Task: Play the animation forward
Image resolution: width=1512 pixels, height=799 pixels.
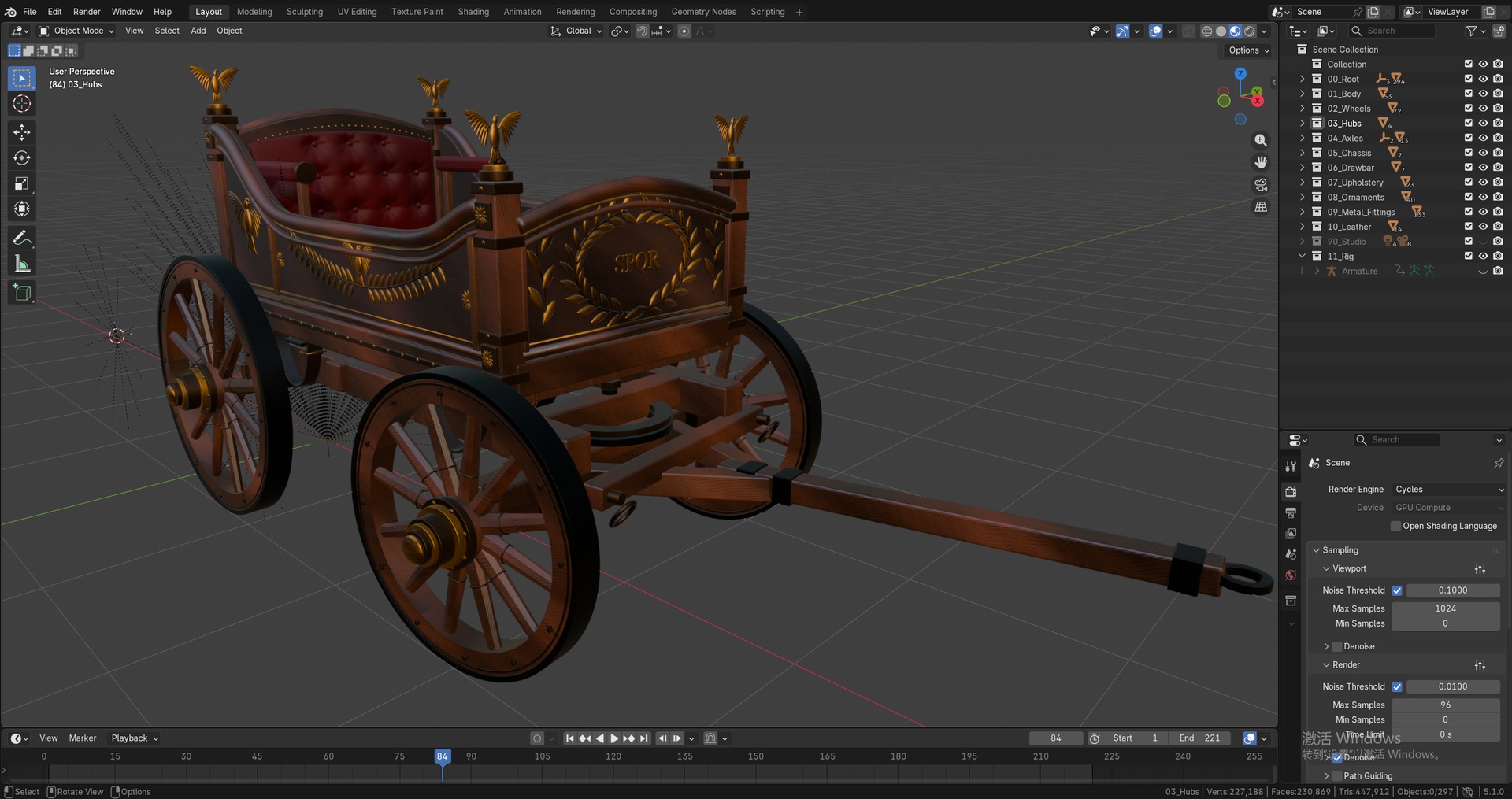Action: pos(614,738)
